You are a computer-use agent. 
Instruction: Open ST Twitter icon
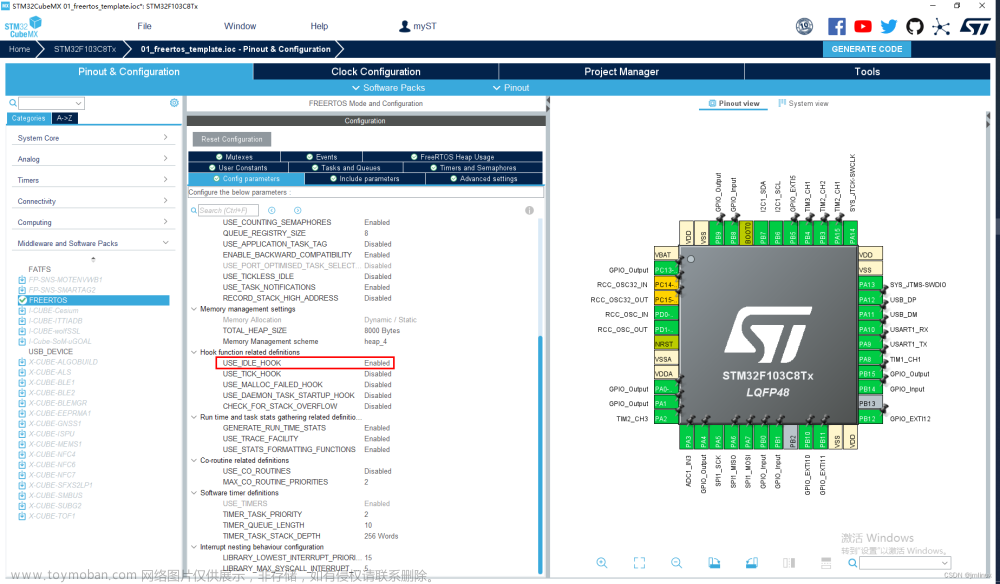pyautogui.click(x=888, y=26)
